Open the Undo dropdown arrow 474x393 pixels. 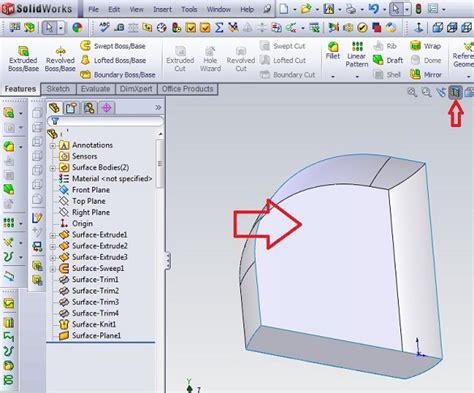(384, 10)
